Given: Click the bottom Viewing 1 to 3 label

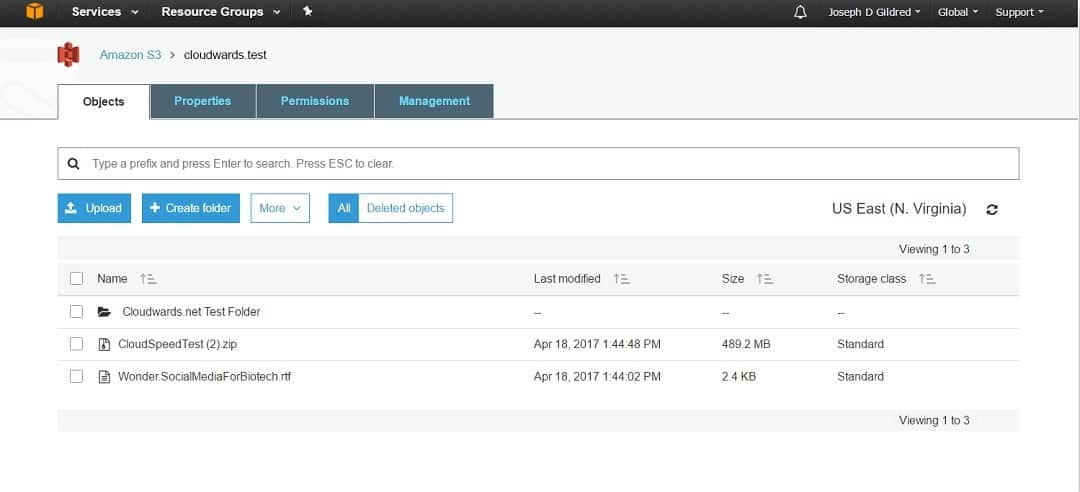Looking at the screenshot, I should 934,420.
